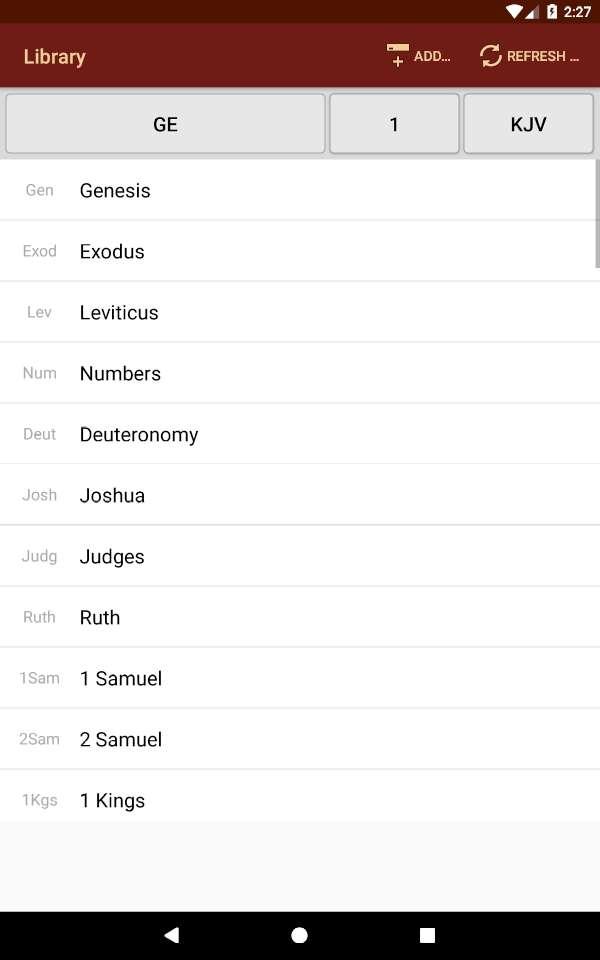
Task: Choose Judges from the list
Action: click(x=112, y=556)
